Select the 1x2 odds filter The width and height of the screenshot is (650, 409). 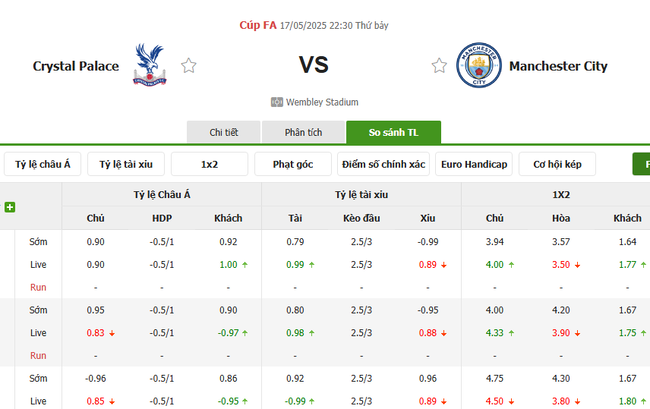coord(210,164)
